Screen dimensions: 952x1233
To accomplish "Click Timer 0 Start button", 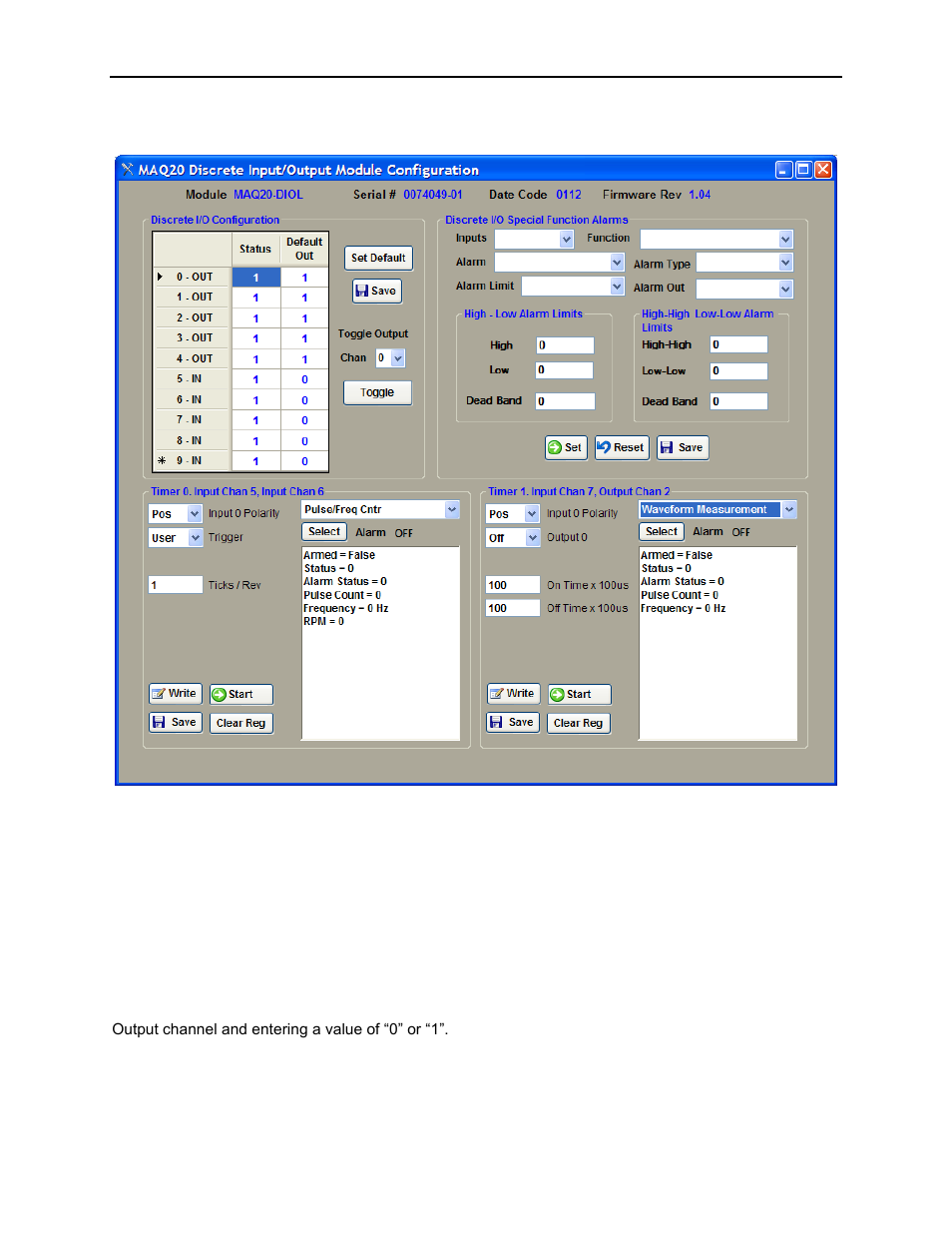I will point(240,694).
